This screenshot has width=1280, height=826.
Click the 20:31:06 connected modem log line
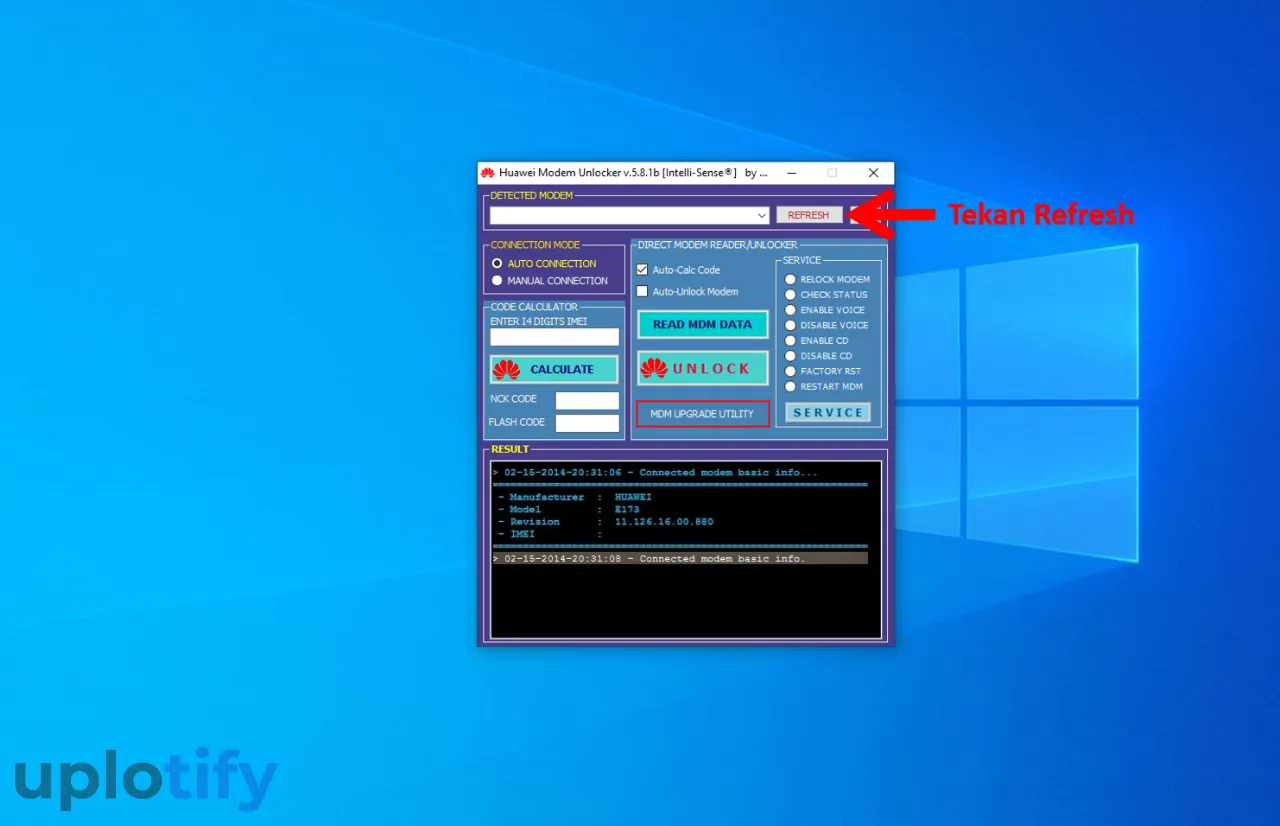pyautogui.click(x=655, y=473)
